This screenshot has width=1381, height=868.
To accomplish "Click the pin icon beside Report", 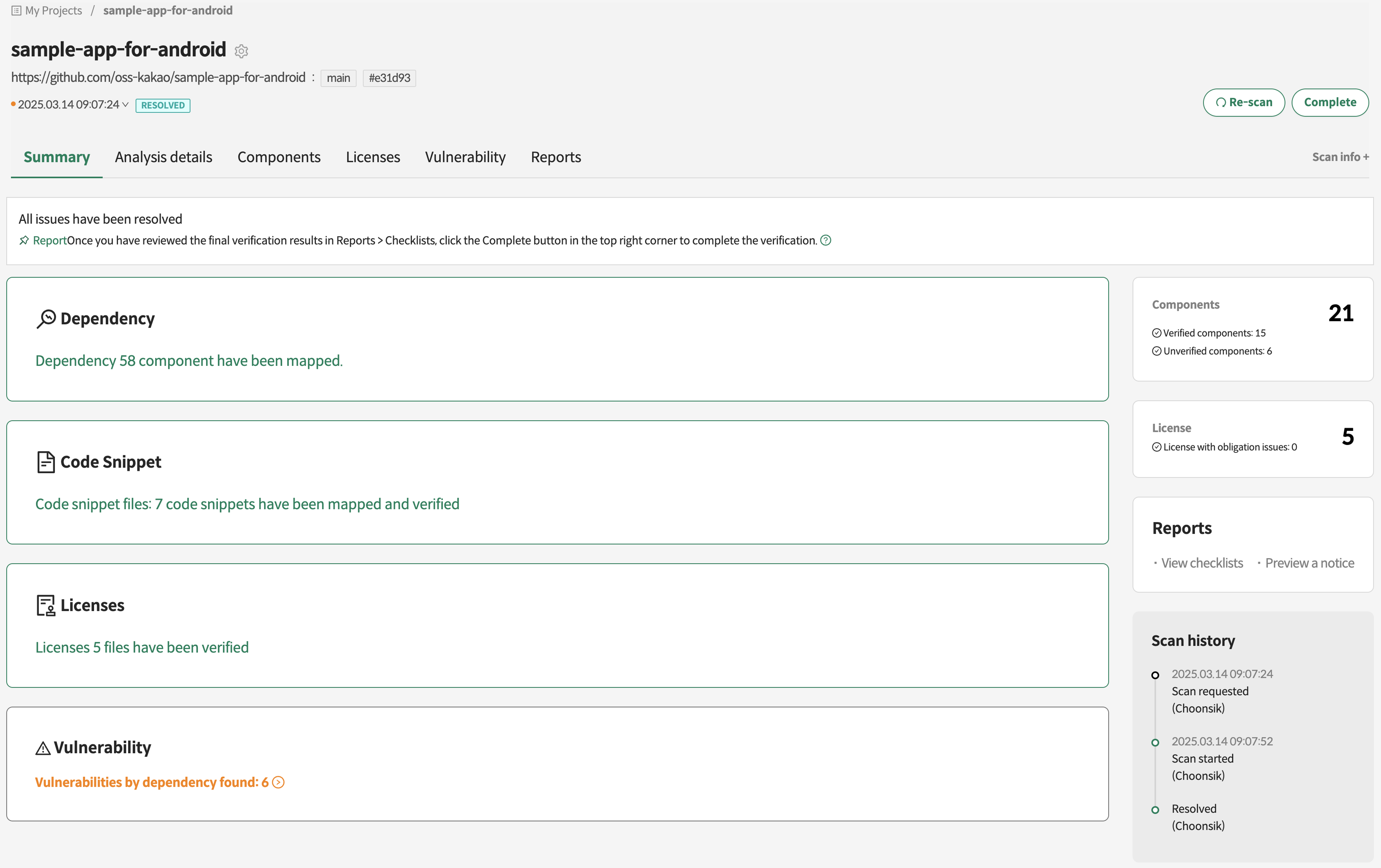I will (x=24, y=240).
